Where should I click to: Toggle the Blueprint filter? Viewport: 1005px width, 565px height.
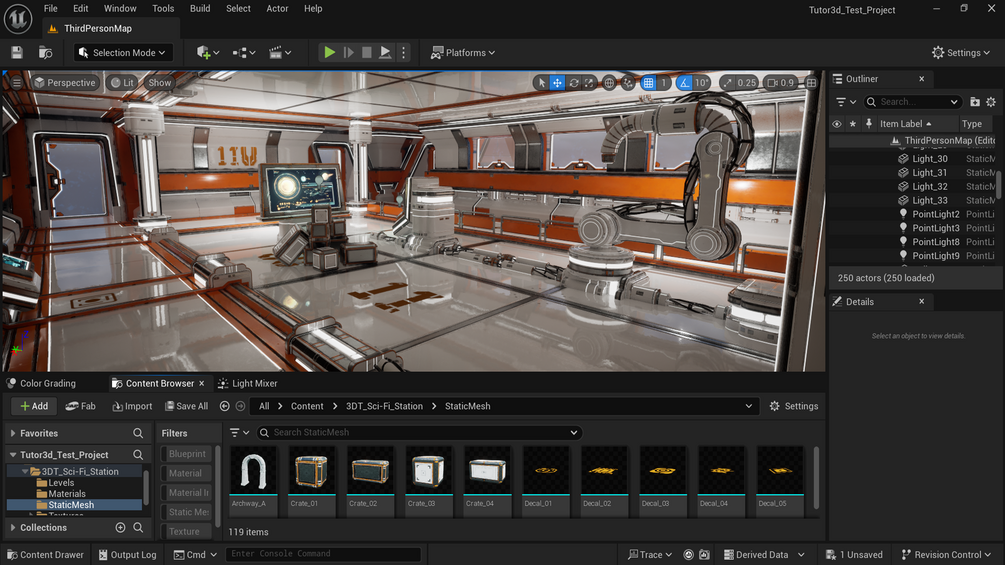click(187, 454)
